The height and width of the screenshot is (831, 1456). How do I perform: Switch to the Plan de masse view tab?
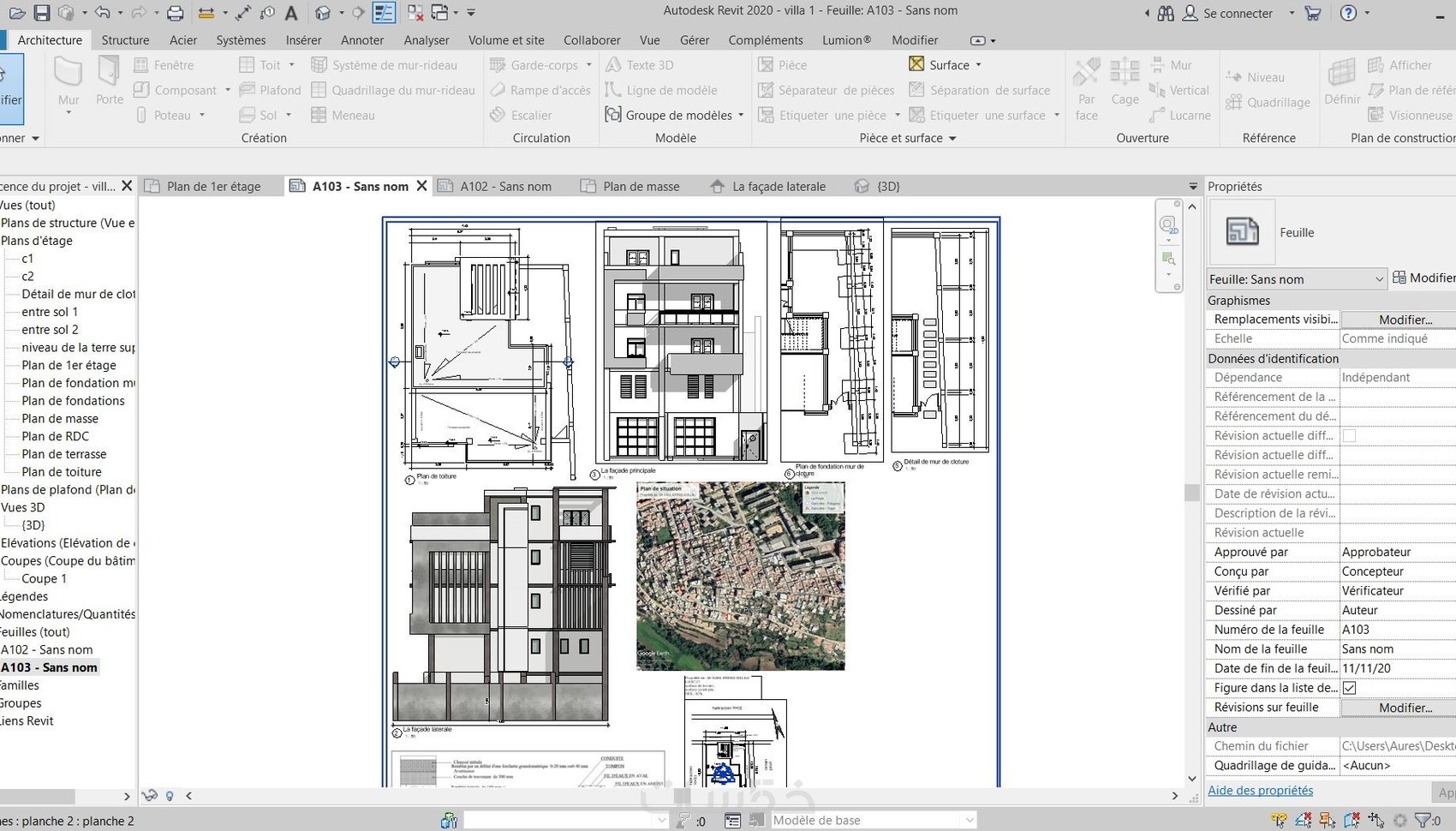click(x=641, y=186)
